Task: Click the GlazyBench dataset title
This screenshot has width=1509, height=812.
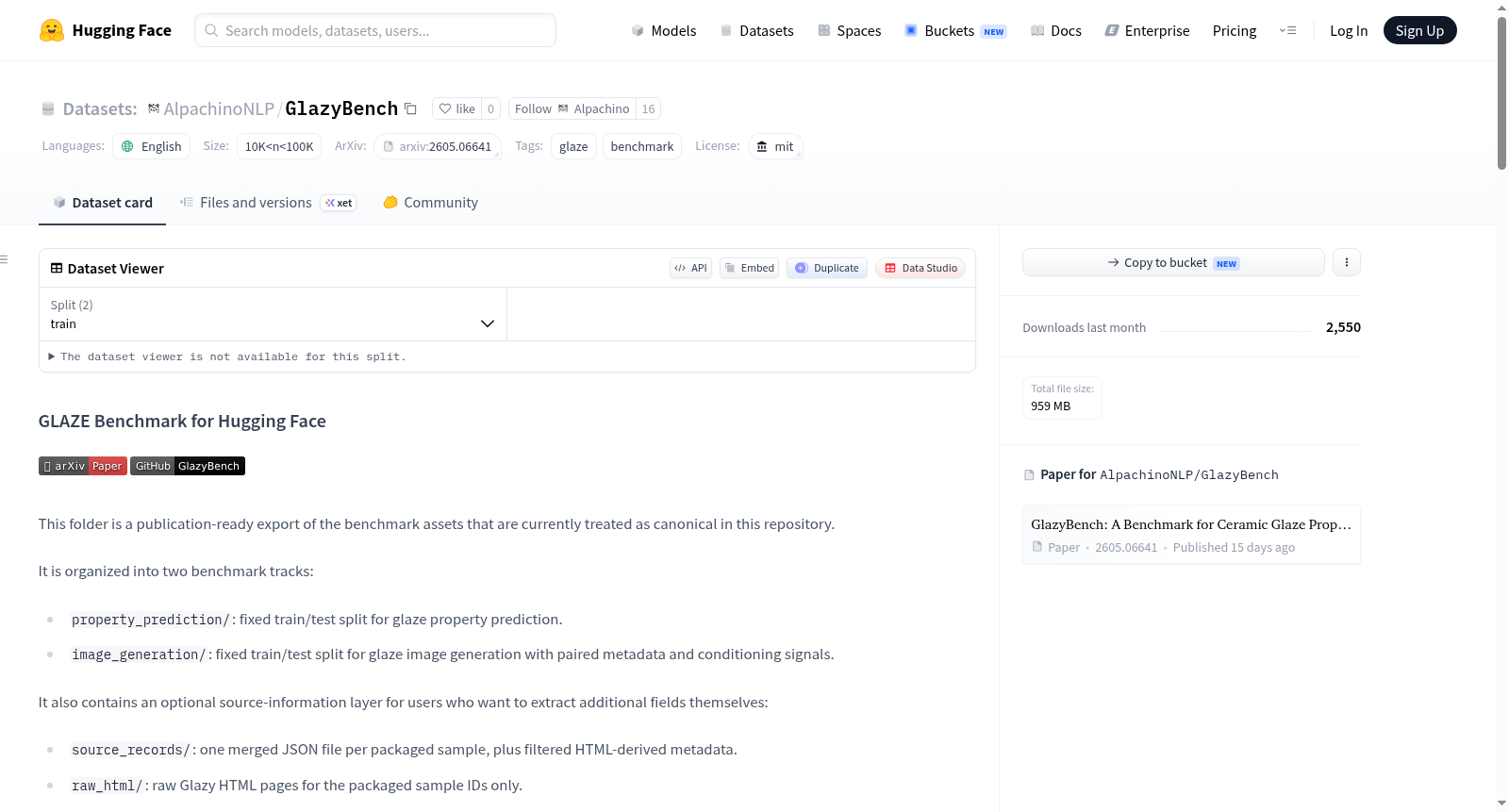Action: (341, 108)
